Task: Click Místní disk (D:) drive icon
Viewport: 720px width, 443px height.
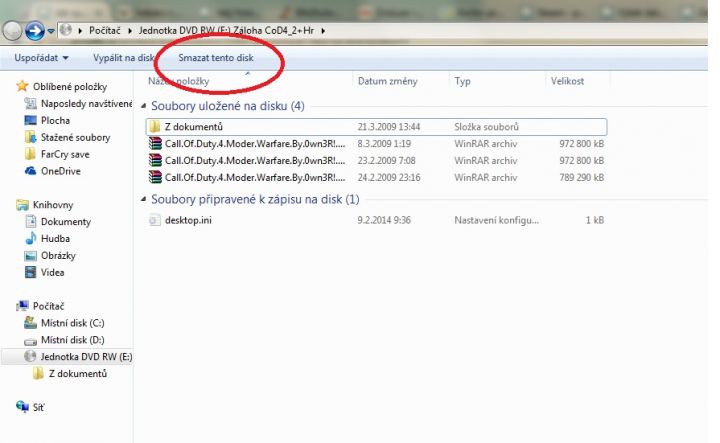Action: (x=30, y=341)
